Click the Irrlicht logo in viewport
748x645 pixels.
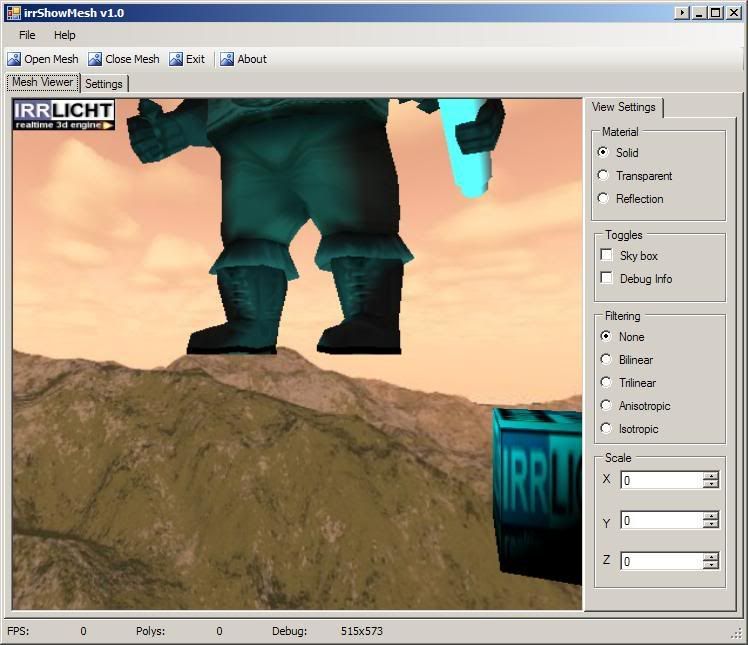click(63, 114)
